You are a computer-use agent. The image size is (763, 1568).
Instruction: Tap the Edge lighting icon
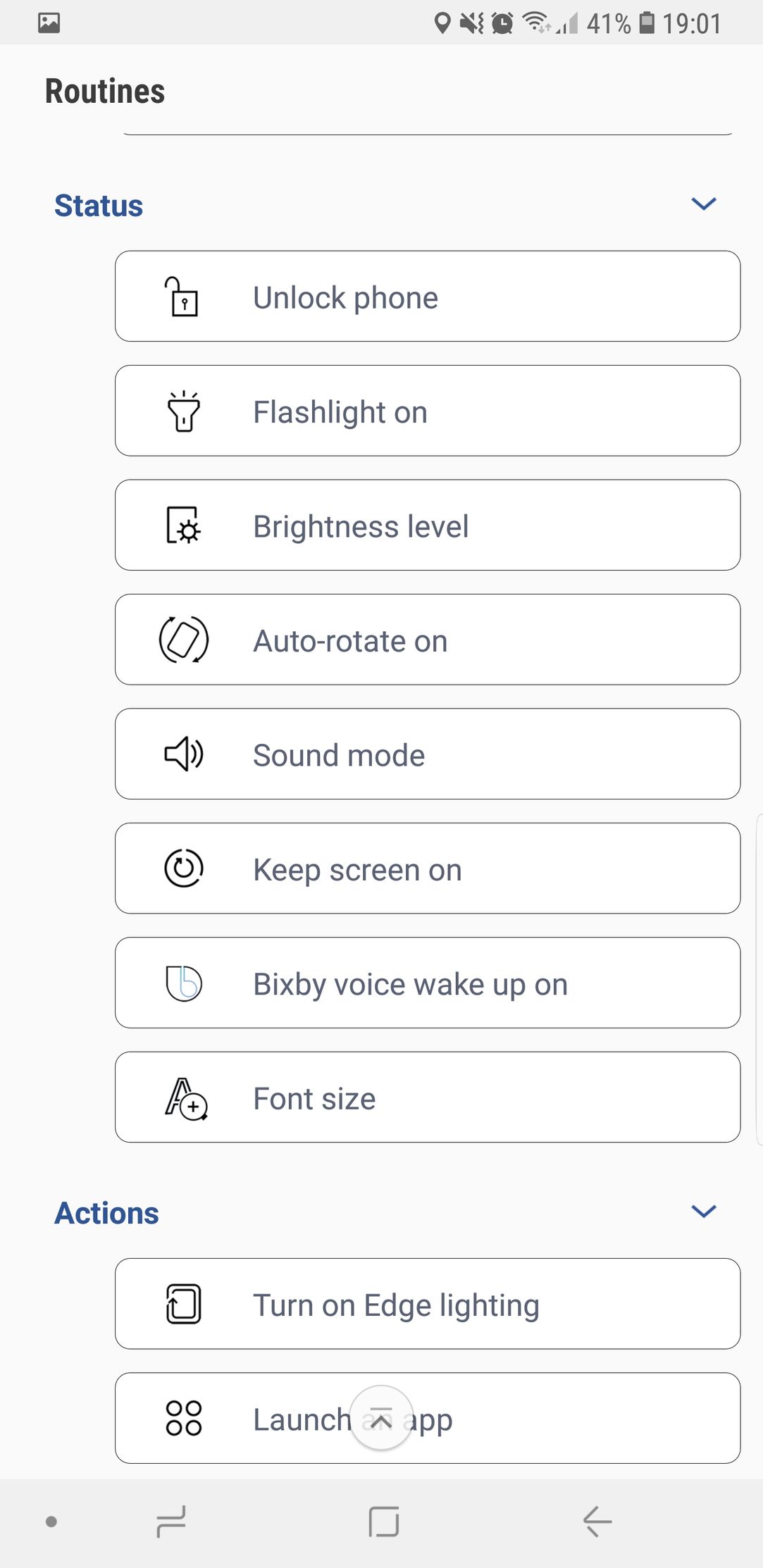[x=183, y=1304]
